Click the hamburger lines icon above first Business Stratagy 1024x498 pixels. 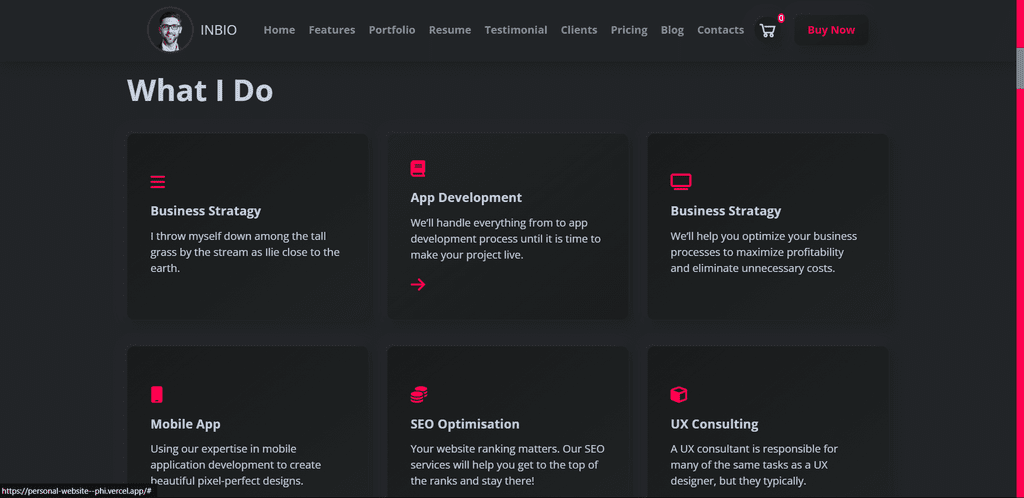pyautogui.click(x=157, y=181)
